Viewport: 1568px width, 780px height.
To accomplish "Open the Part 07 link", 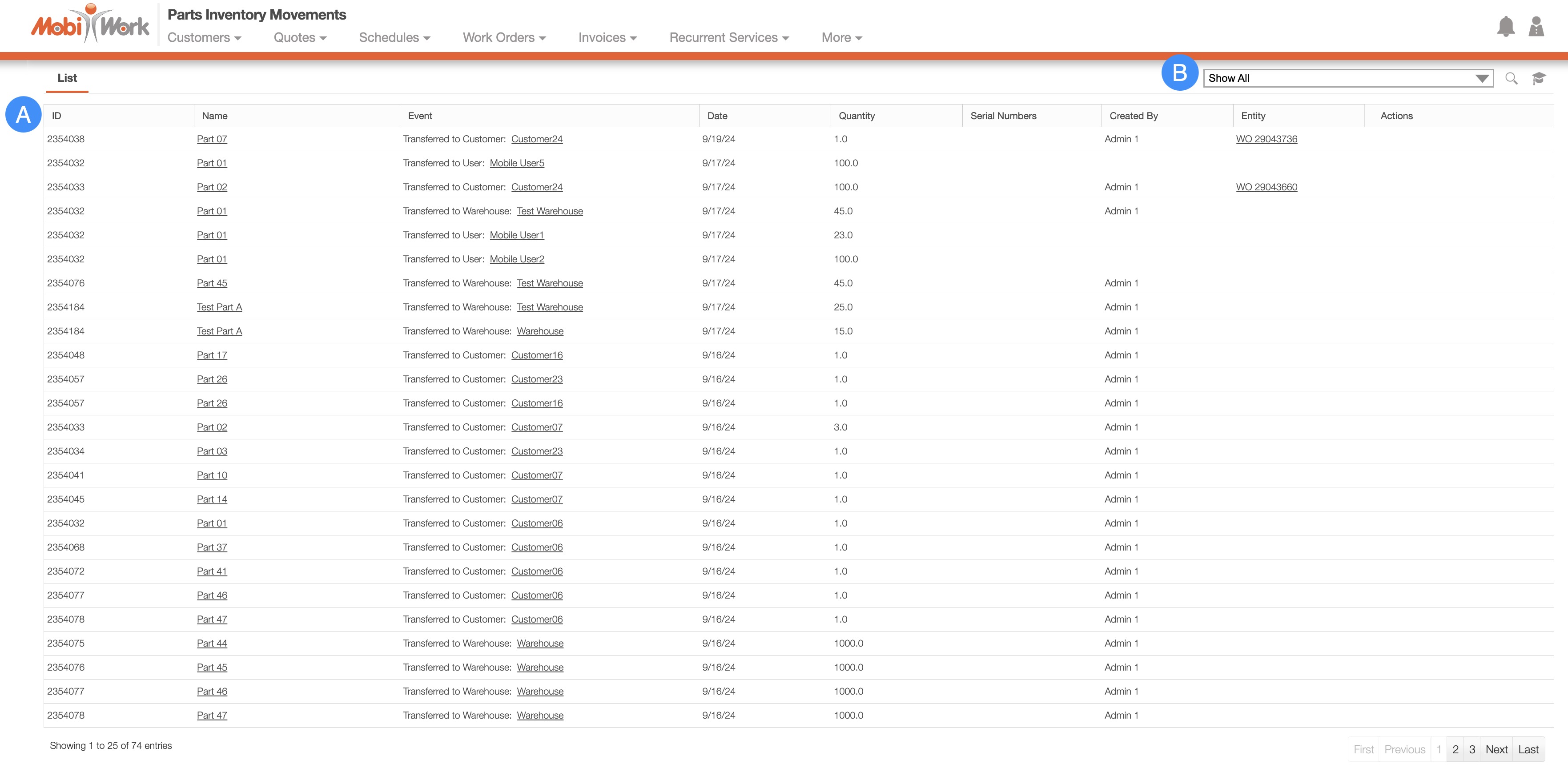I will pos(212,140).
